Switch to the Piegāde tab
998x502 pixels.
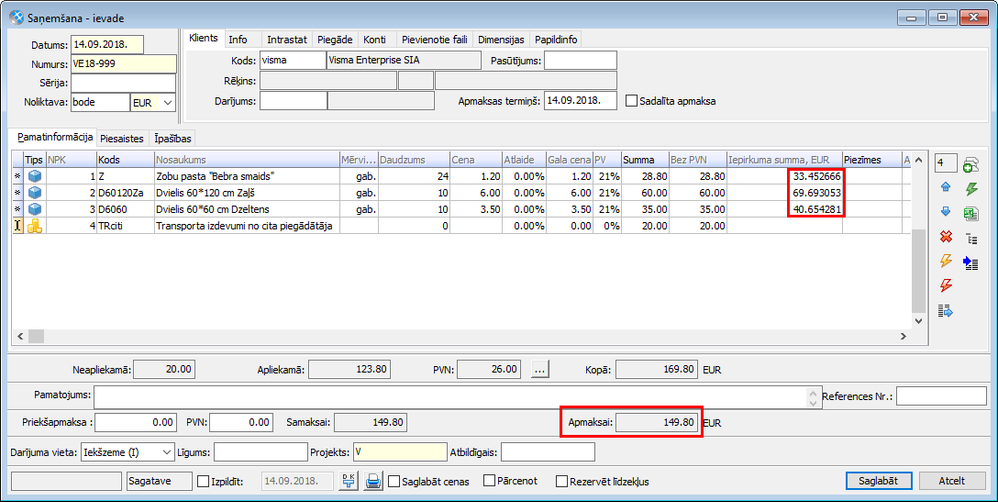(335, 39)
